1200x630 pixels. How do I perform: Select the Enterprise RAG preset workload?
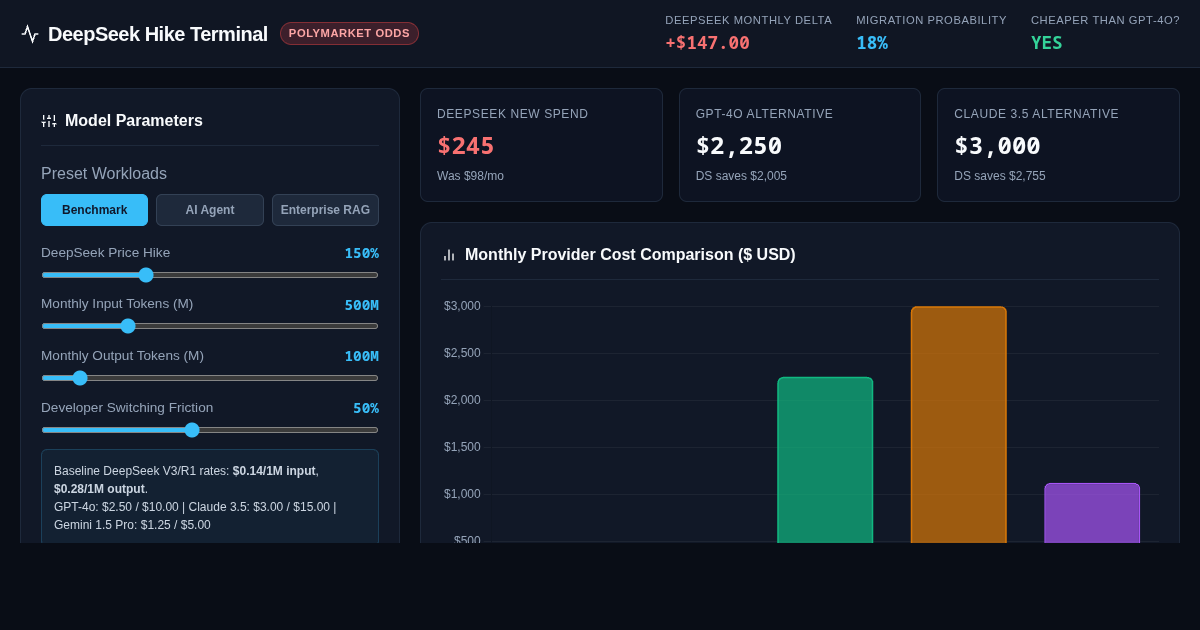click(325, 210)
